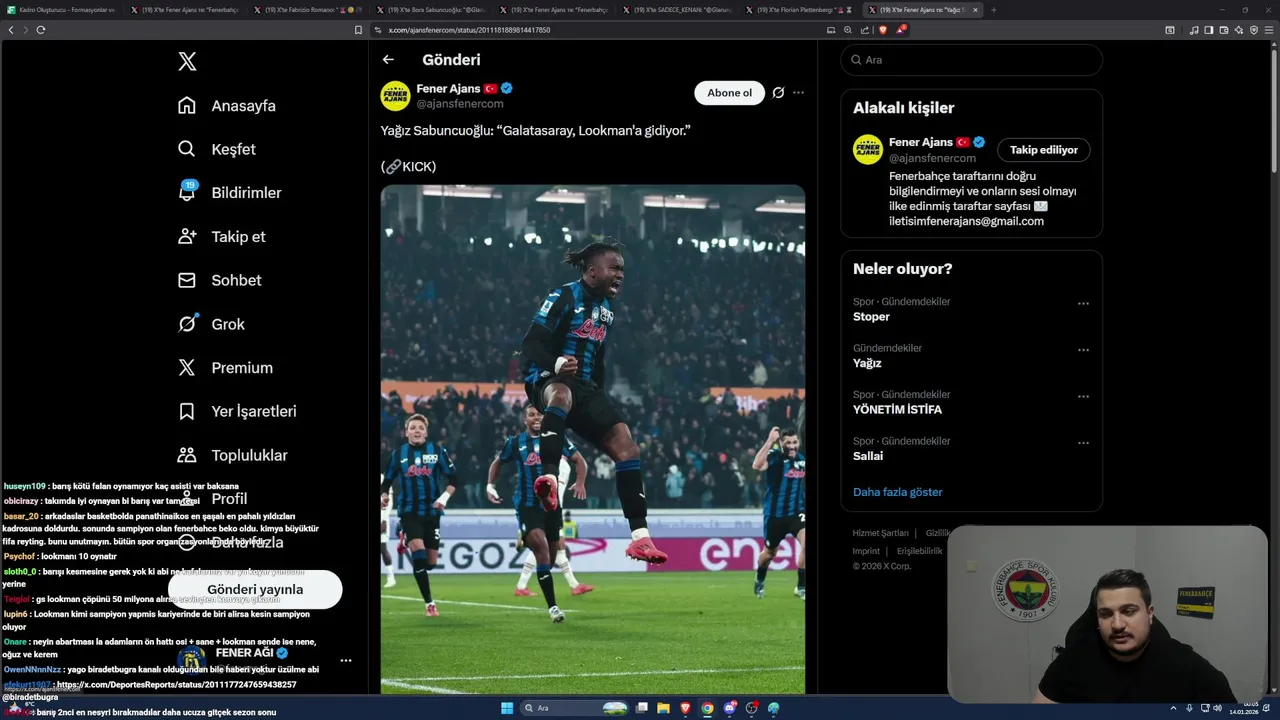Open Chrome from the taskbar
This screenshot has height=720, width=1280.
[707, 708]
